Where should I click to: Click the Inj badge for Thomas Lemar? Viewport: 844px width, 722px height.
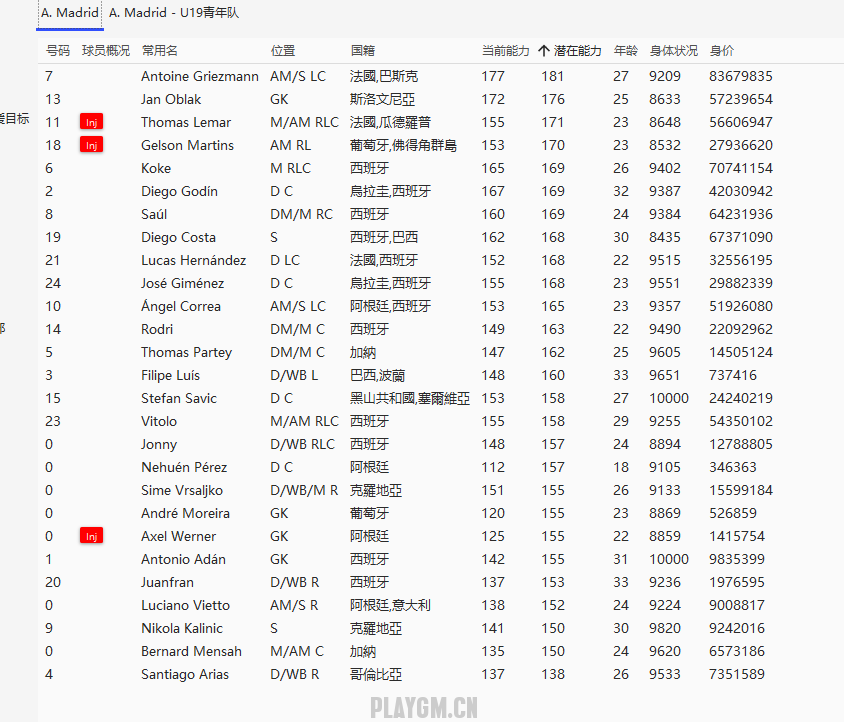[91, 122]
